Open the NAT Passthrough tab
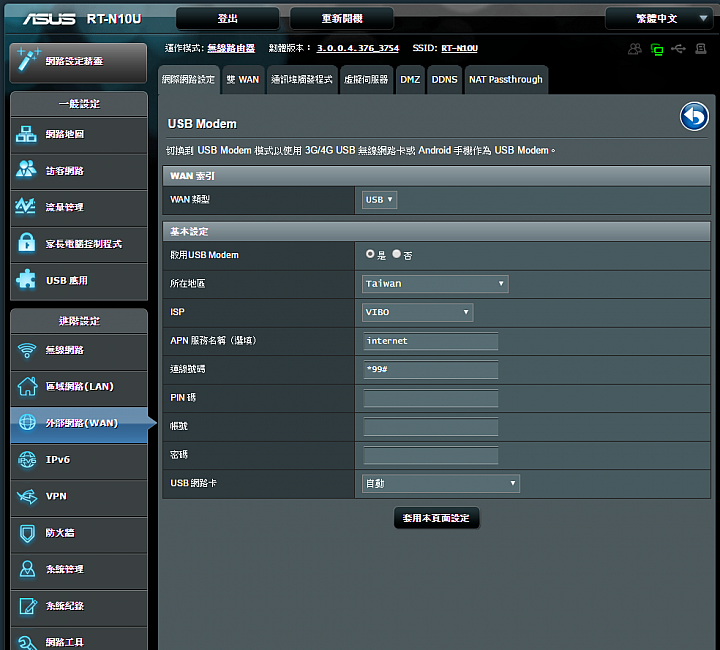Viewport: 720px width, 650px height. (506, 79)
